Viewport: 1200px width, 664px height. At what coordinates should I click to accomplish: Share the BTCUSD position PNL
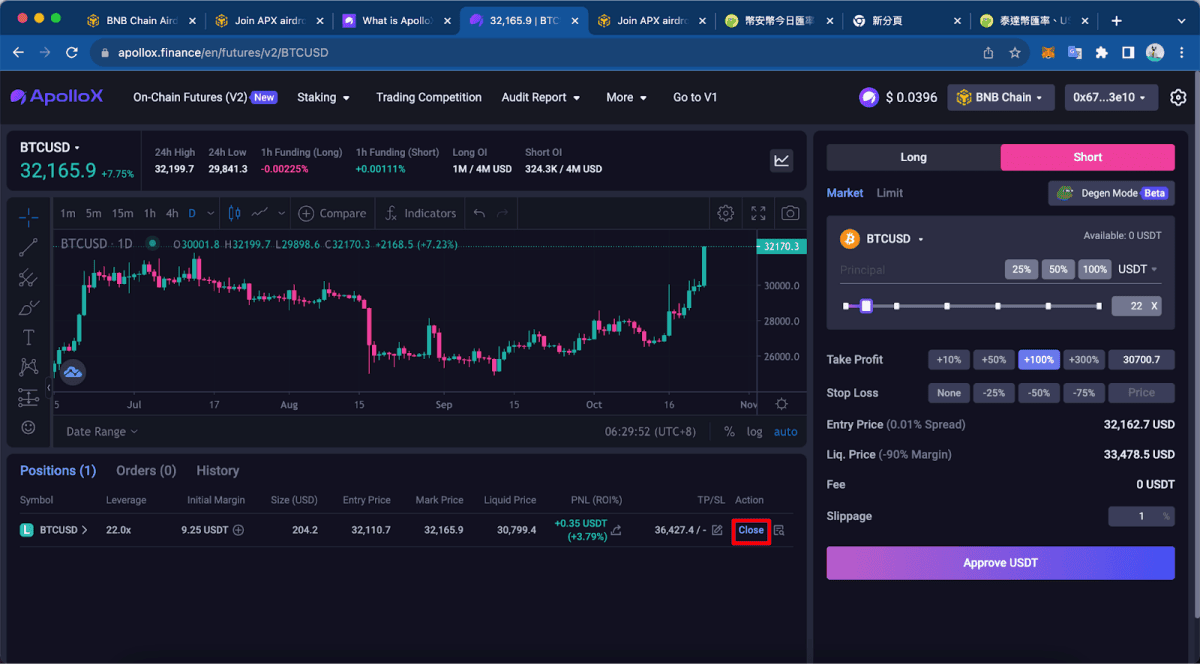coord(617,530)
